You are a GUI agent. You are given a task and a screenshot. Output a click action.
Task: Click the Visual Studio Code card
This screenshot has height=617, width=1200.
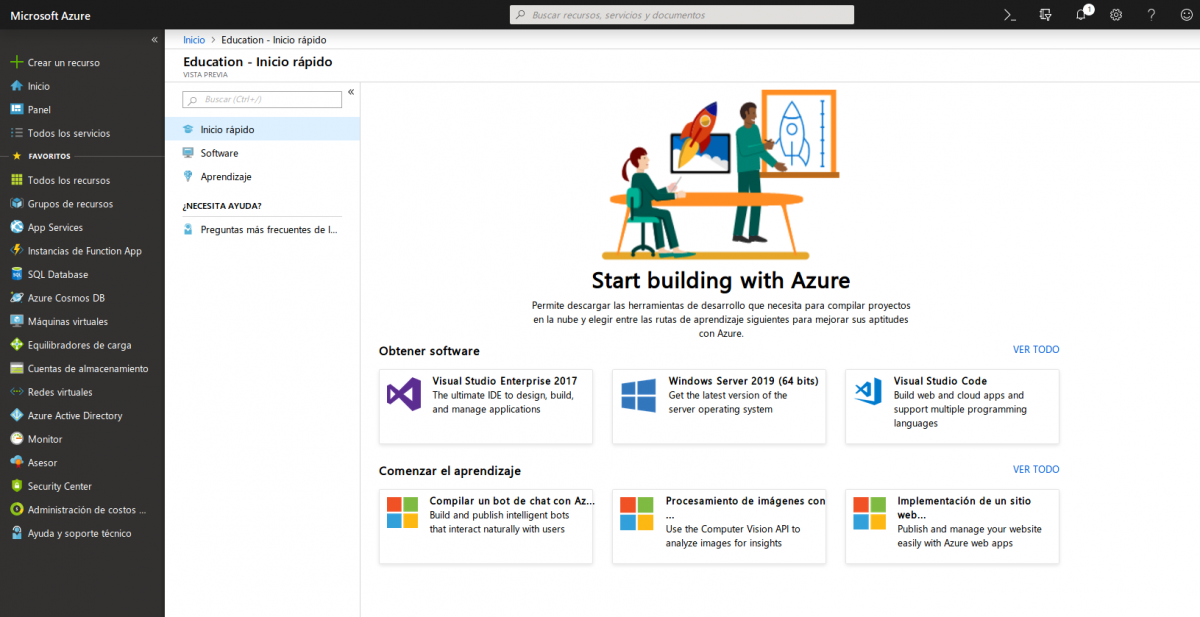point(951,408)
